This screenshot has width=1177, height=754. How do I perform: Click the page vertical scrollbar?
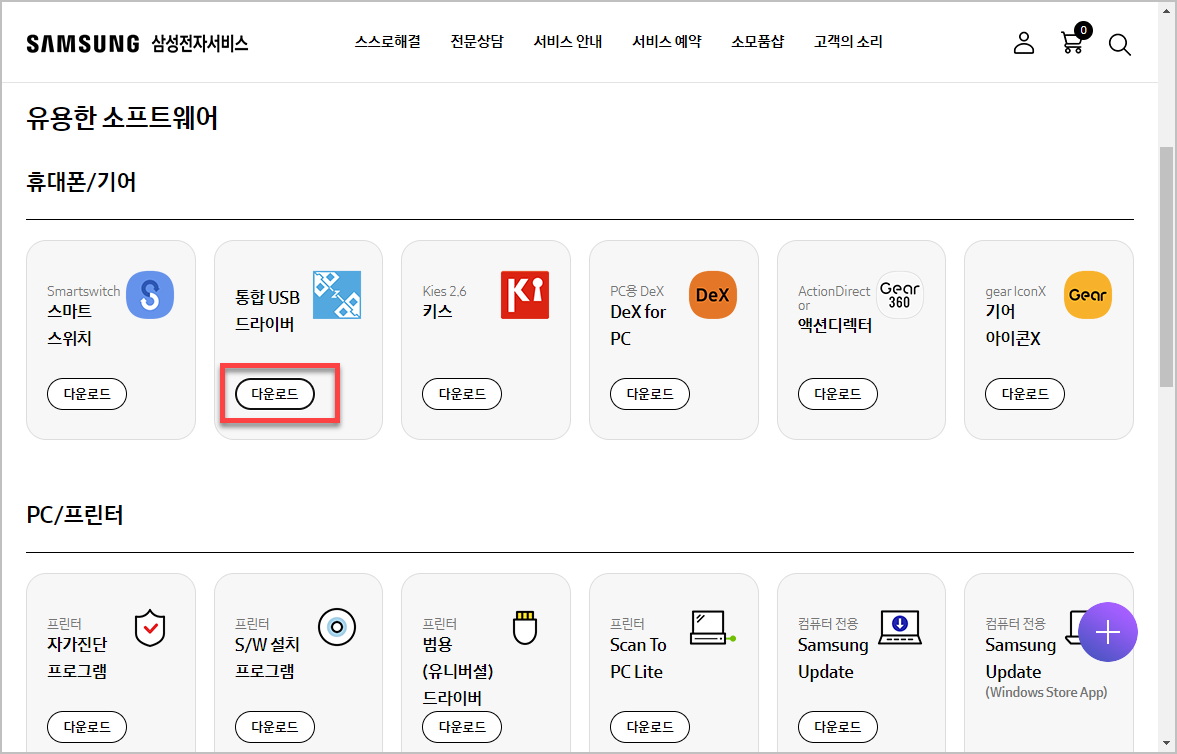coord(1166,267)
